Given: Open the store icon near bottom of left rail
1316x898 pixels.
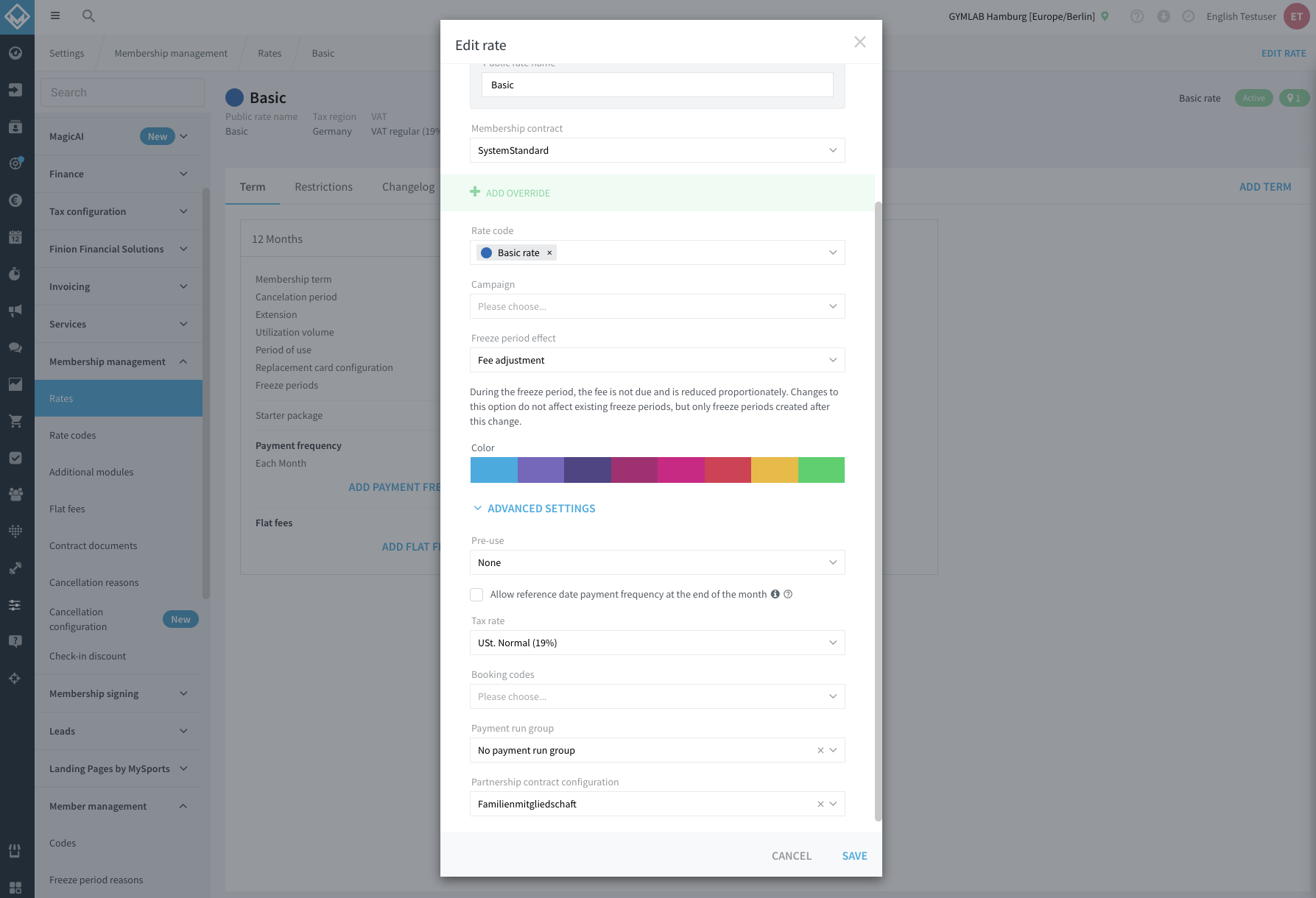Looking at the screenshot, I should 15,851.
